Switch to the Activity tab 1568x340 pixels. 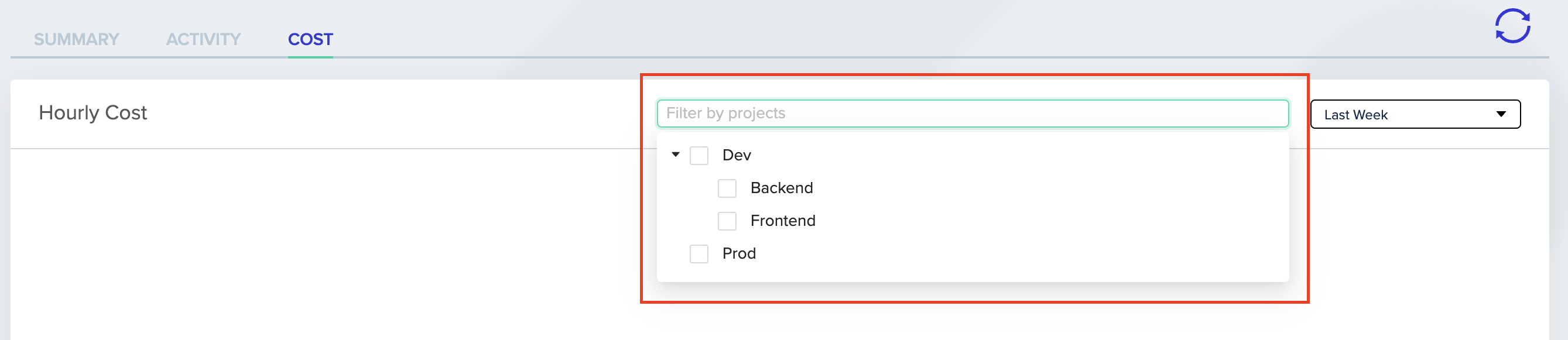coord(203,40)
